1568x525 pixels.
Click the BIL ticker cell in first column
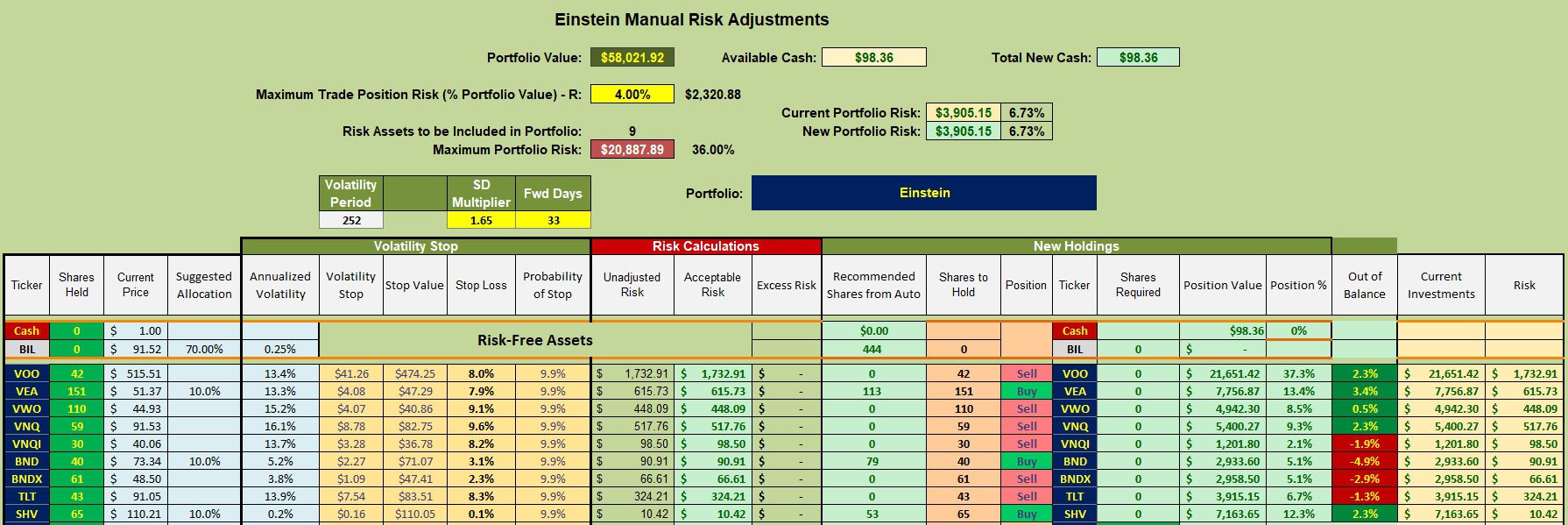click(x=26, y=349)
